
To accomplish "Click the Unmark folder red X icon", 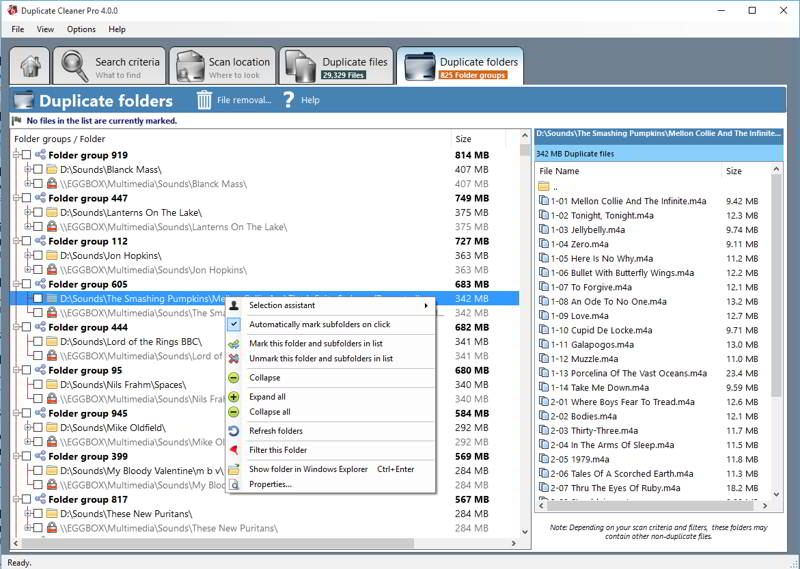I will (234, 358).
